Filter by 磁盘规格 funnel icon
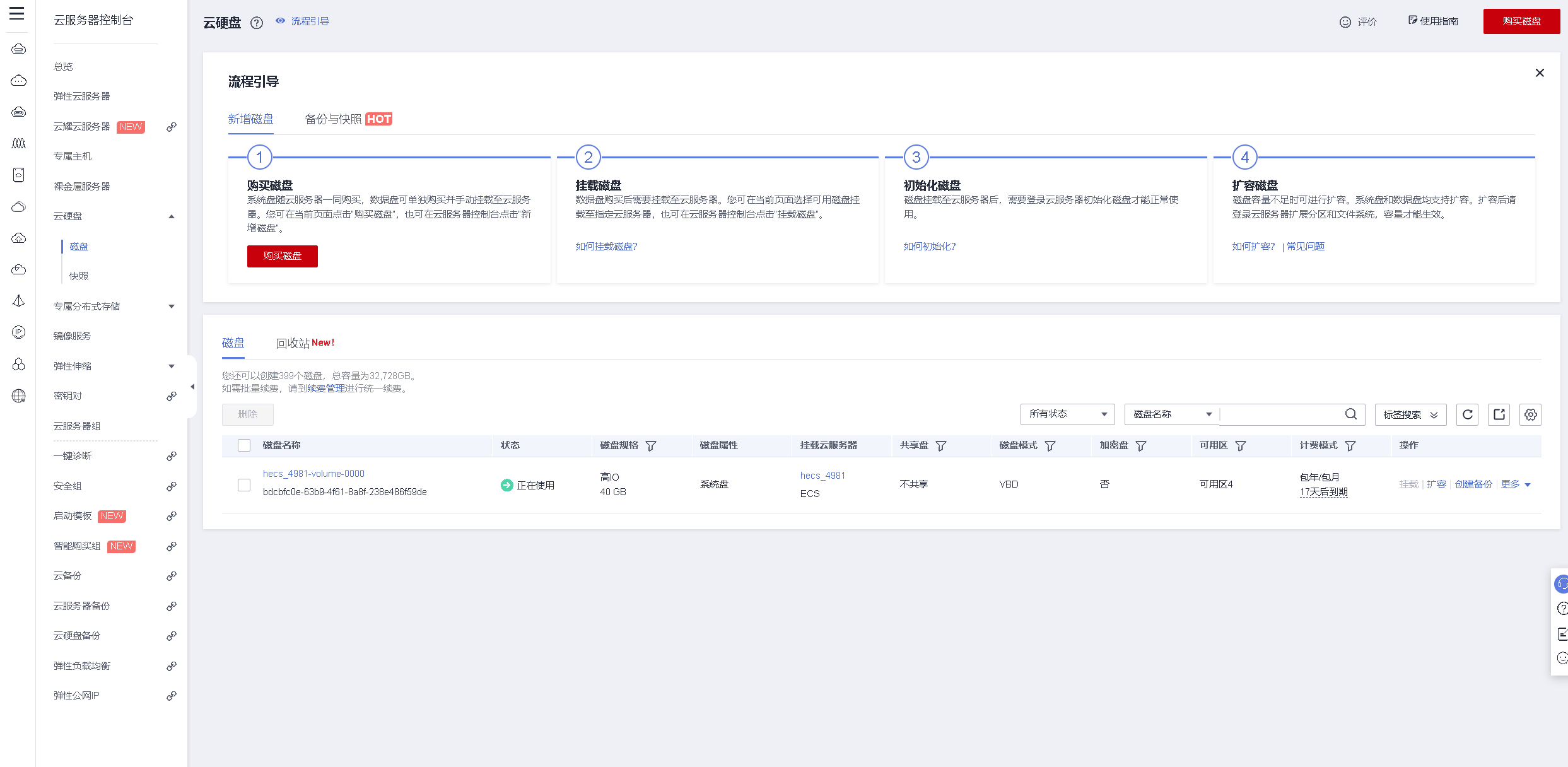The image size is (1568, 767). click(x=651, y=446)
